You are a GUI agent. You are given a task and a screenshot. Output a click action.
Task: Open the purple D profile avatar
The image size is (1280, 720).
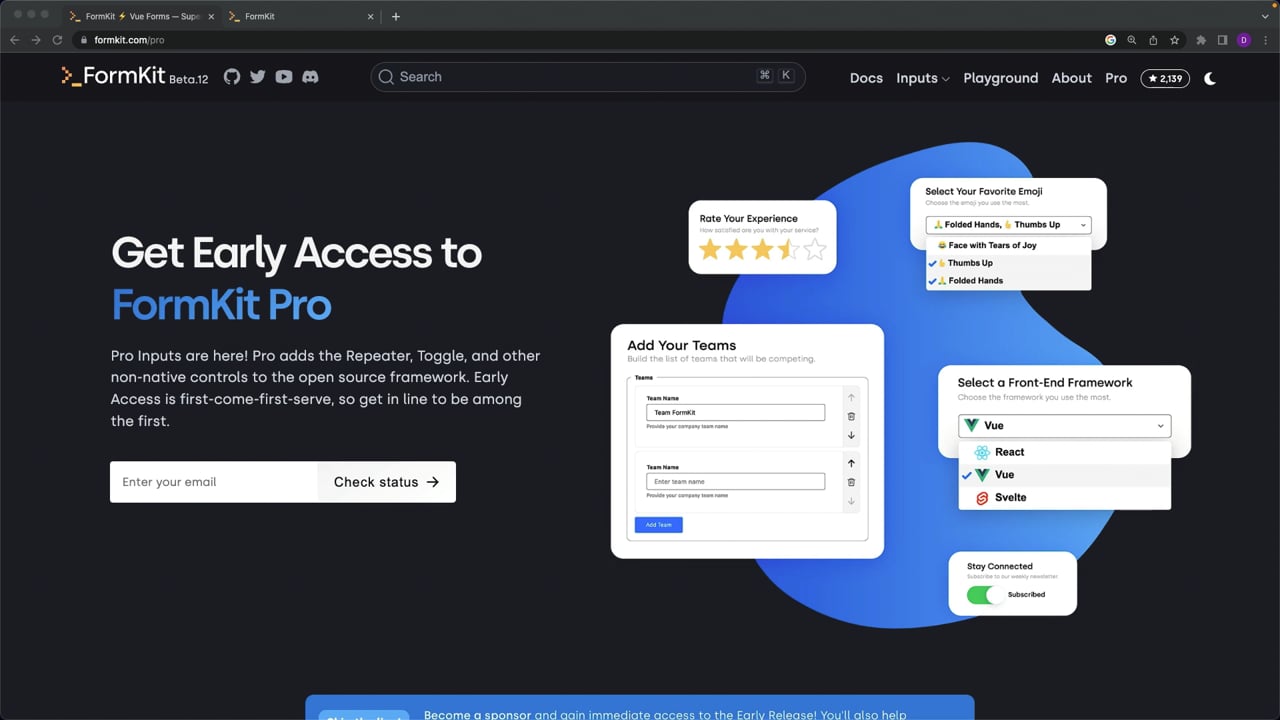(x=1244, y=40)
